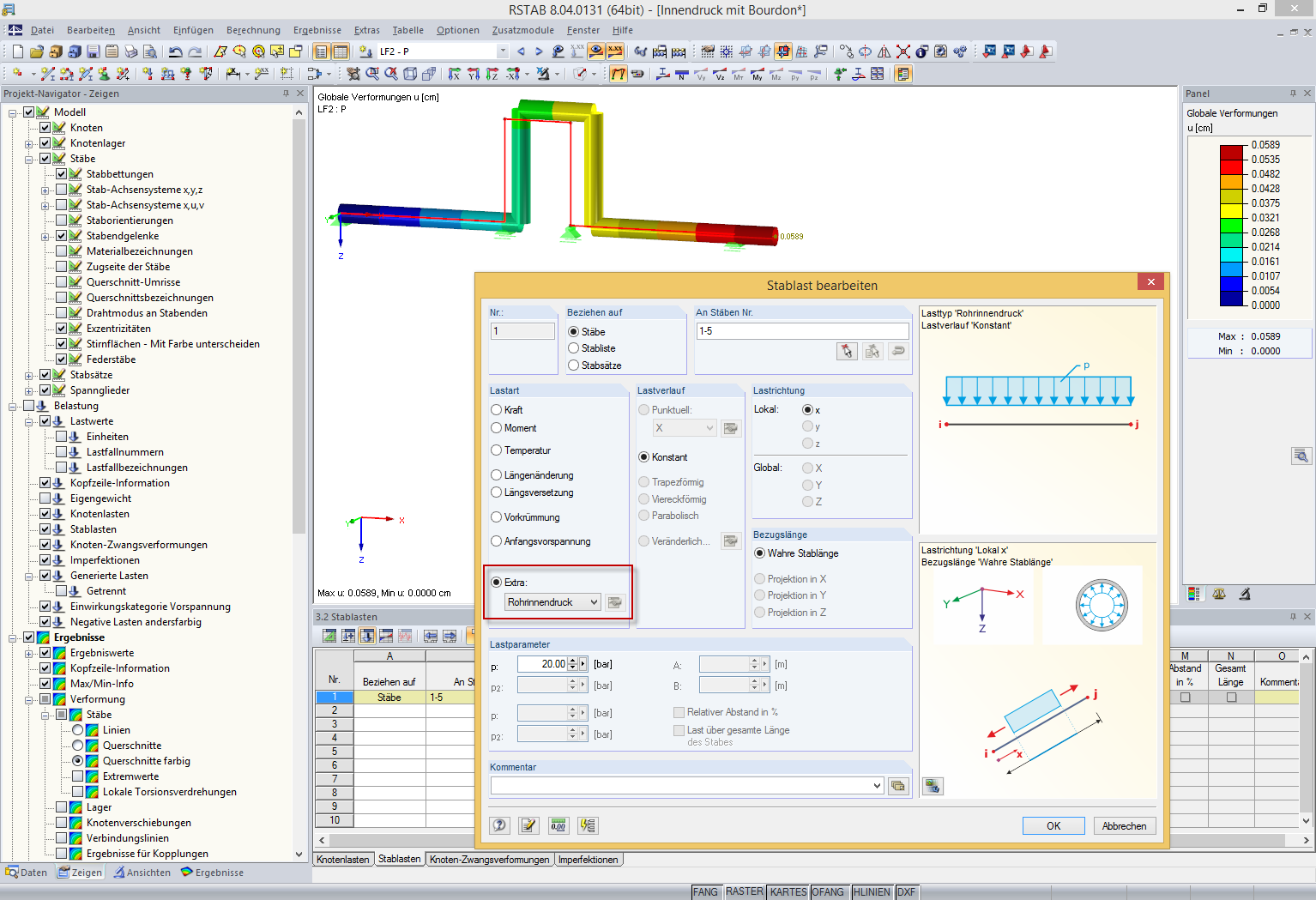Click the yellow swatch in color legend
Viewport: 1316px width, 900px height.
tap(1232, 211)
